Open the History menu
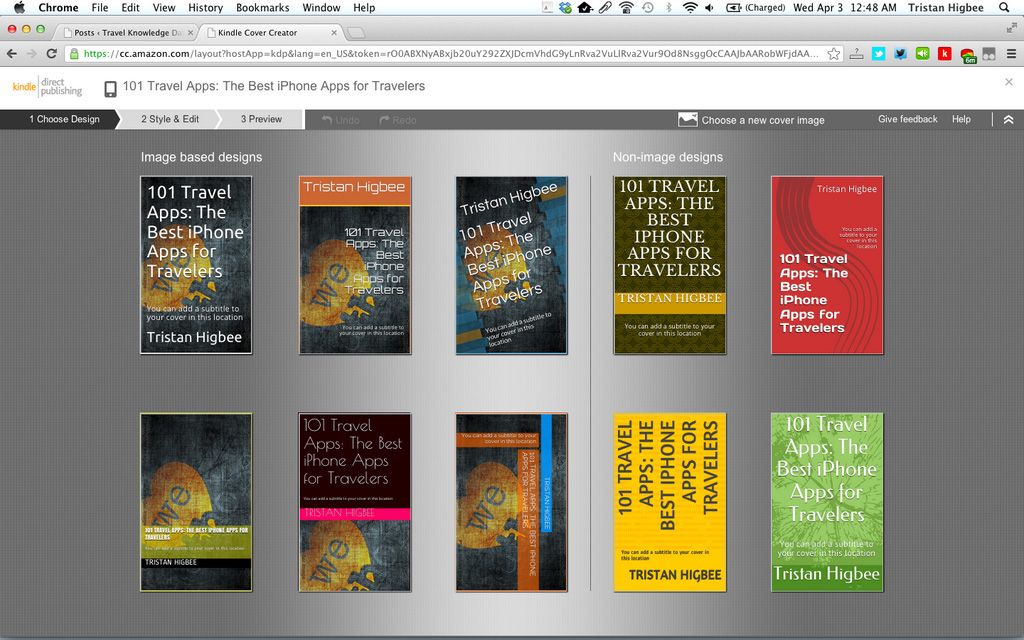Image resolution: width=1024 pixels, height=640 pixels. tap(206, 8)
